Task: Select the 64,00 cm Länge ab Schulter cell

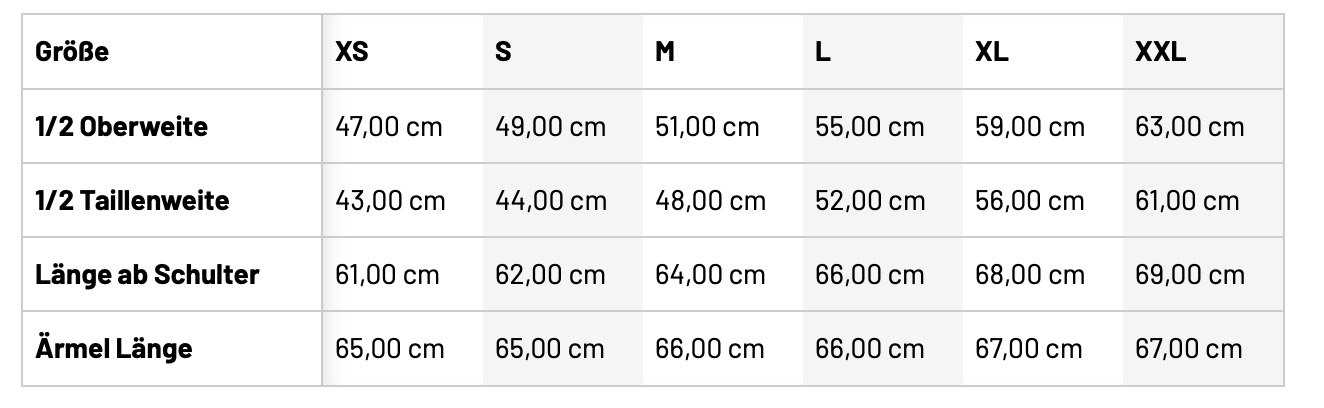Action: (x=710, y=274)
